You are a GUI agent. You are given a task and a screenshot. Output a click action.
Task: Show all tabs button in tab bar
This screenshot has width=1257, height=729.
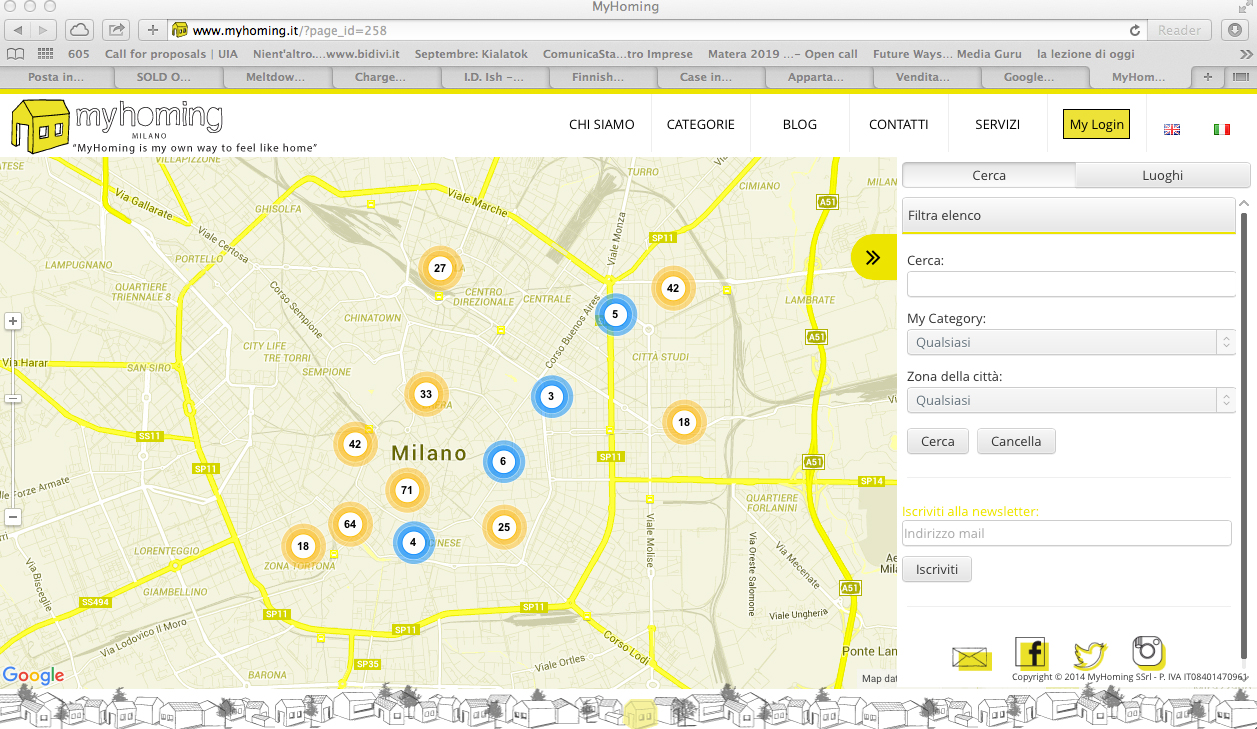click(x=1240, y=77)
